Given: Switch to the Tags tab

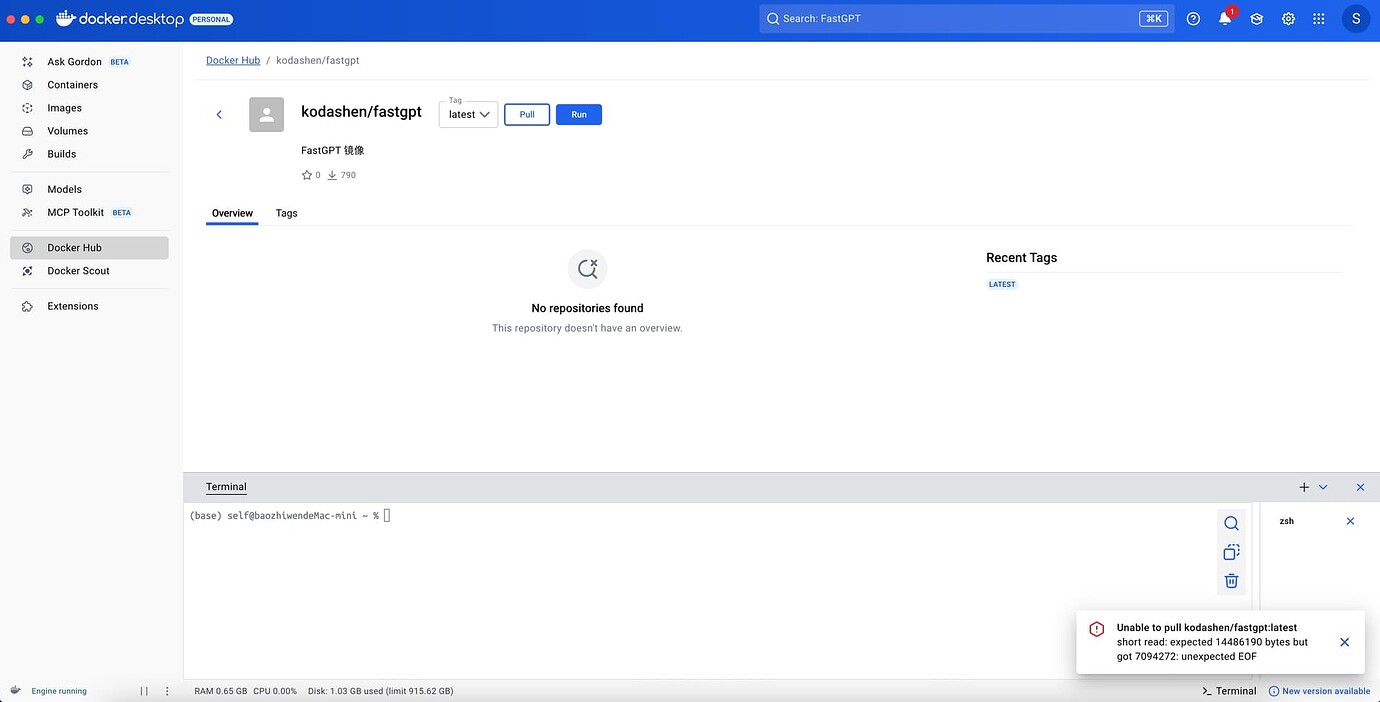Looking at the screenshot, I should (286, 213).
